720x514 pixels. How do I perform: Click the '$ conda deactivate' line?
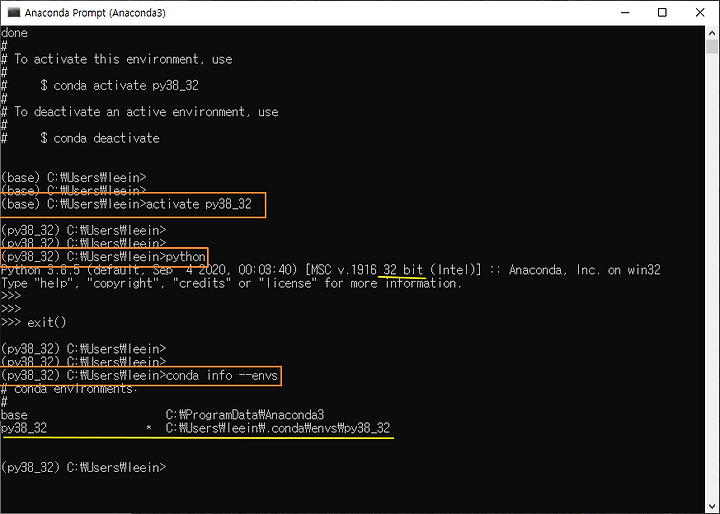[100, 138]
